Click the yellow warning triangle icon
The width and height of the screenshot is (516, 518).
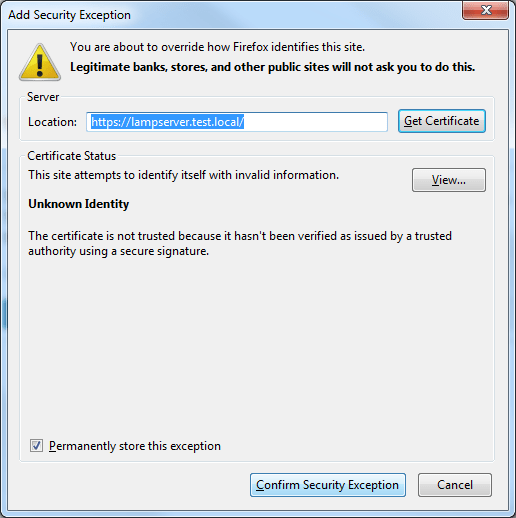(40, 62)
